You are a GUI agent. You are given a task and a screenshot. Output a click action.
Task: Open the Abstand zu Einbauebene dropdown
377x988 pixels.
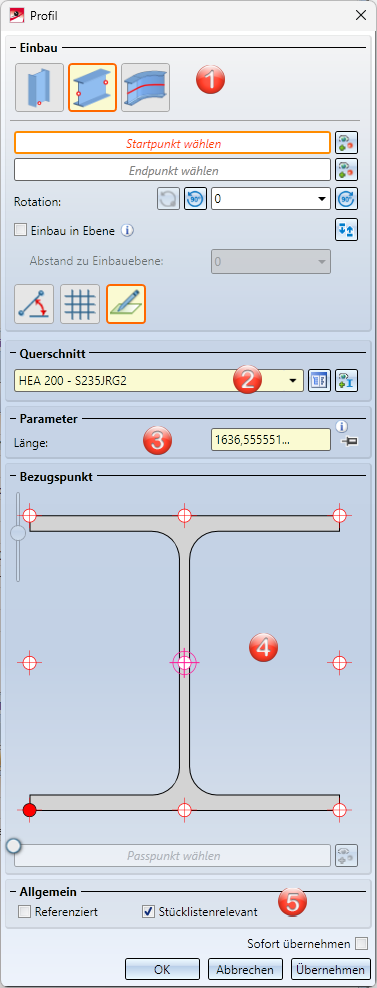(x=322, y=261)
